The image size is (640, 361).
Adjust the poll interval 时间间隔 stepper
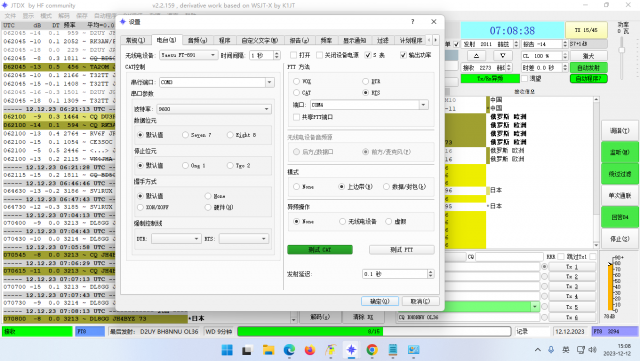(x=277, y=55)
